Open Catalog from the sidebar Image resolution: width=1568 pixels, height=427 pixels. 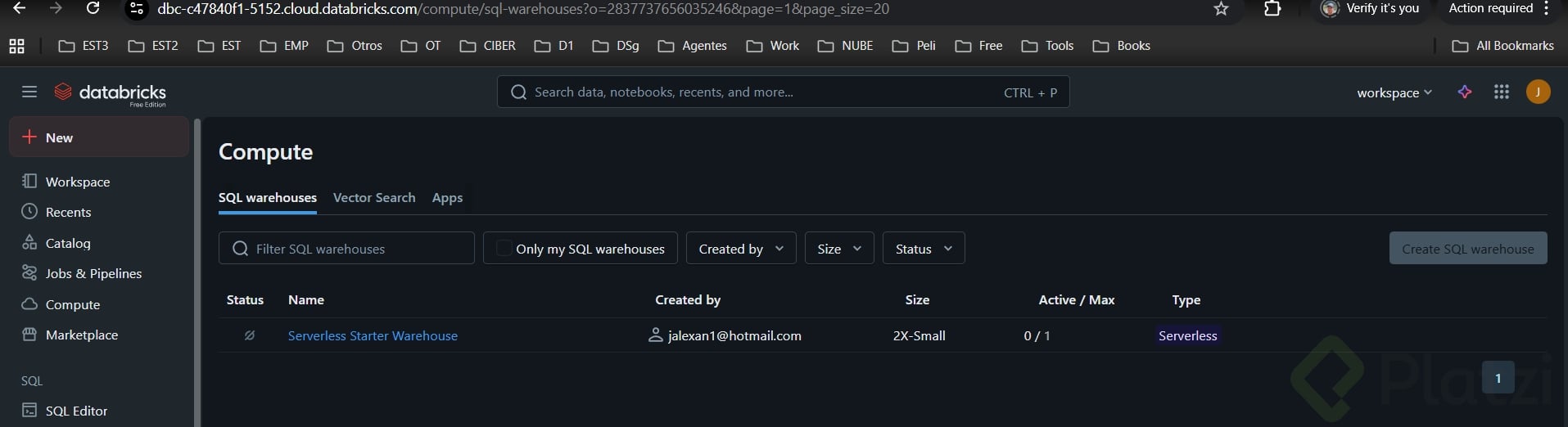68,243
